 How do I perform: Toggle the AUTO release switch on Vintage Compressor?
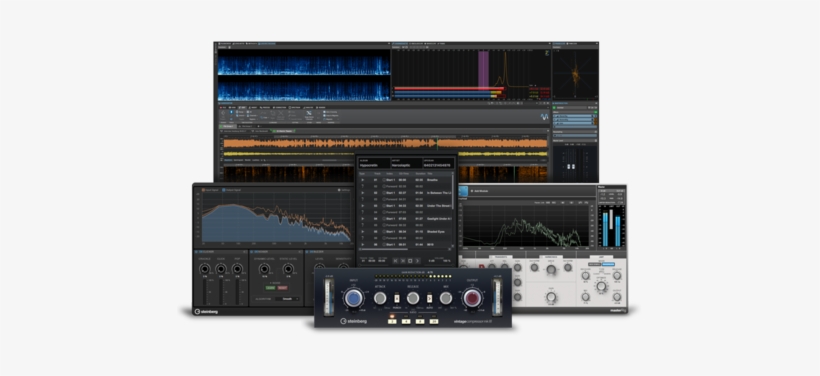pyautogui.click(x=429, y=299)
